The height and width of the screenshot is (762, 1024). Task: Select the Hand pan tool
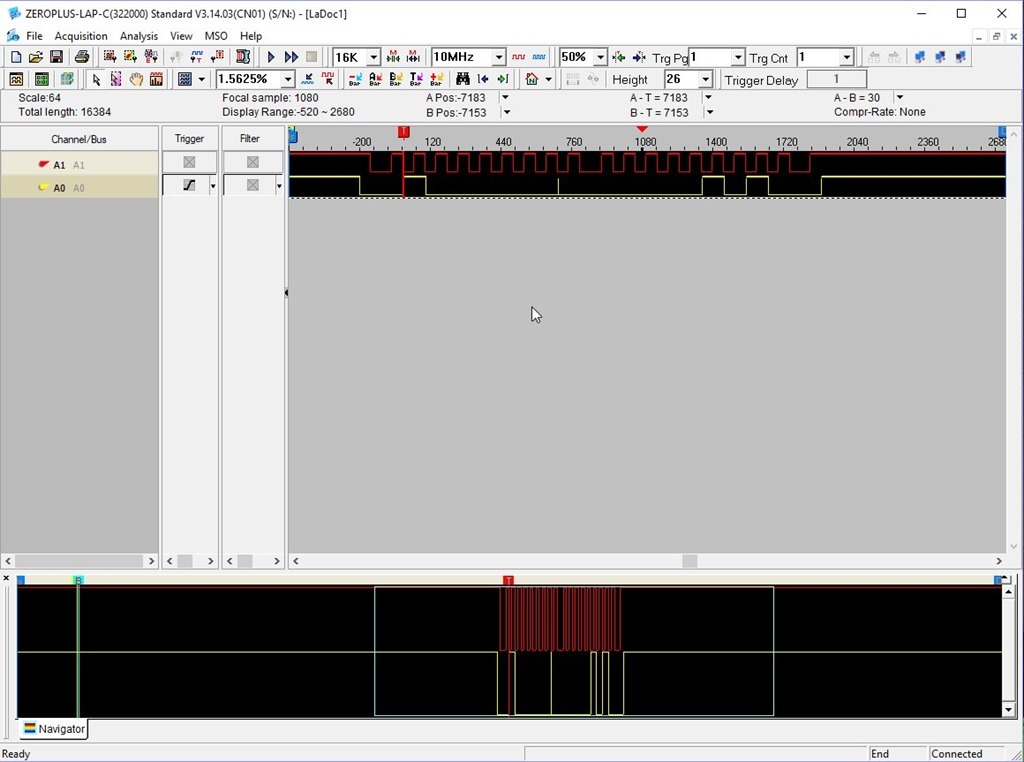click(x=136, y=80)
